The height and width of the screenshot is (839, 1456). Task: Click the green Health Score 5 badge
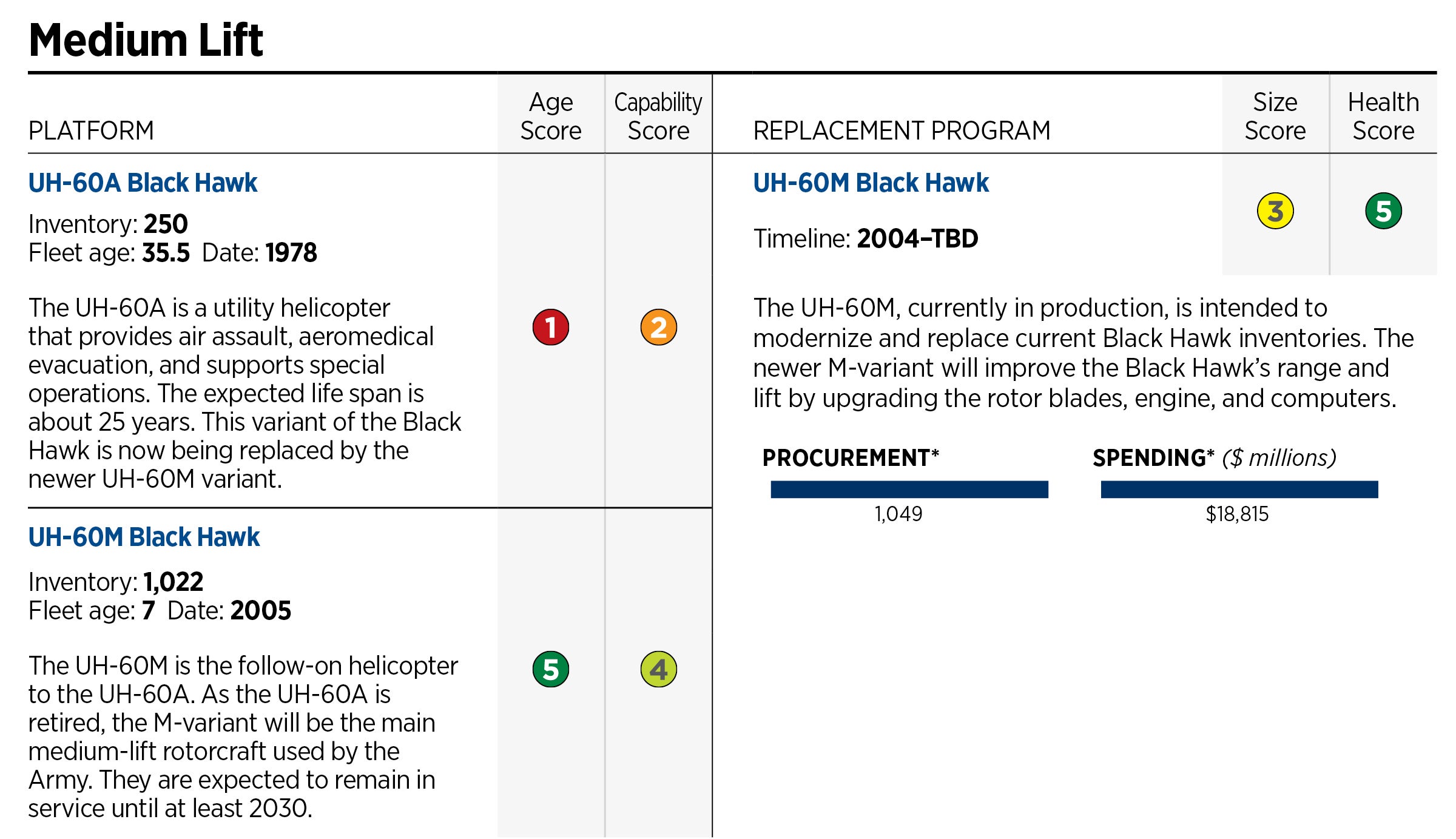tap(1383, 211)
